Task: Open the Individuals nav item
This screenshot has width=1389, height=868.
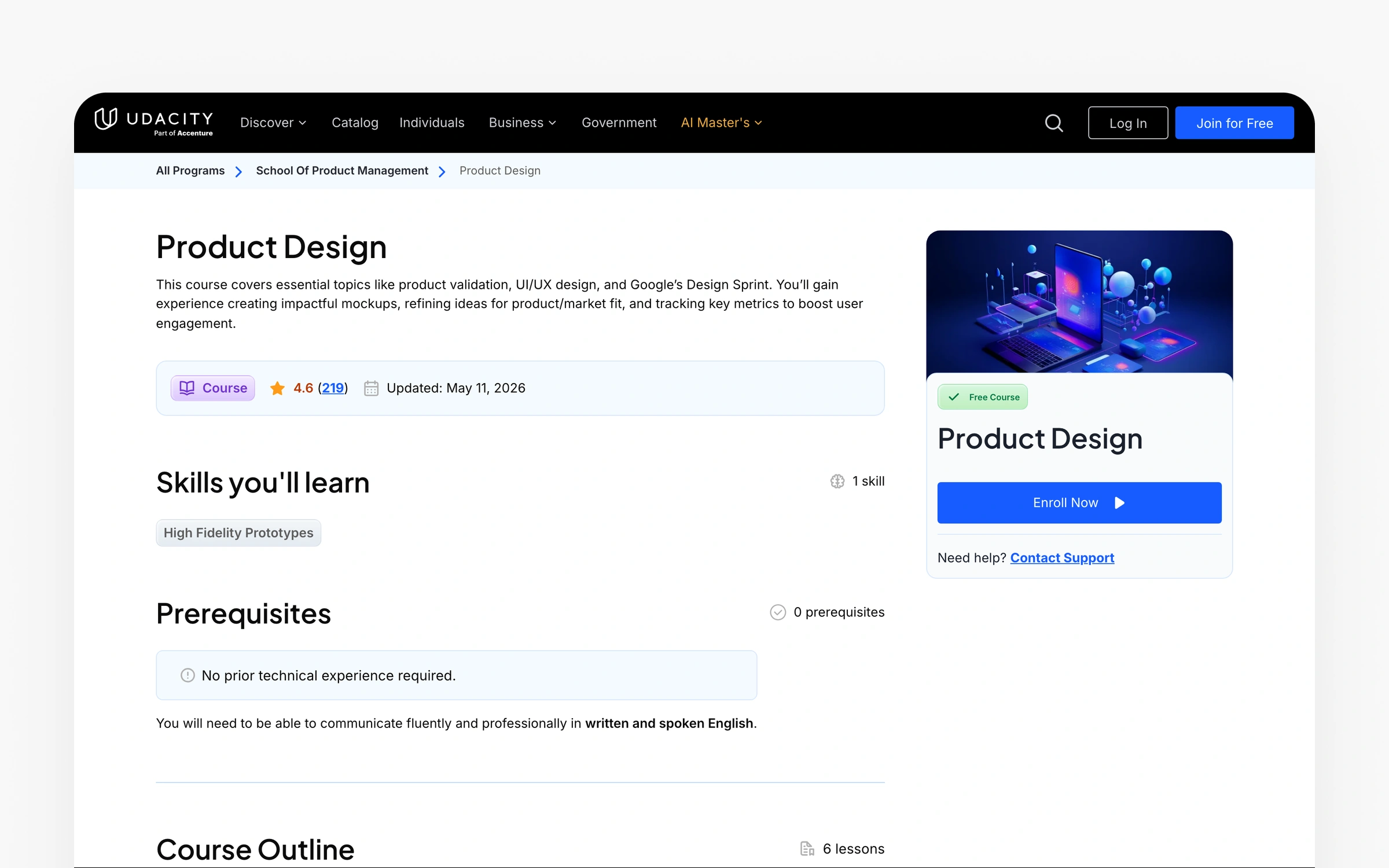Action: click(x=432, y=123)
